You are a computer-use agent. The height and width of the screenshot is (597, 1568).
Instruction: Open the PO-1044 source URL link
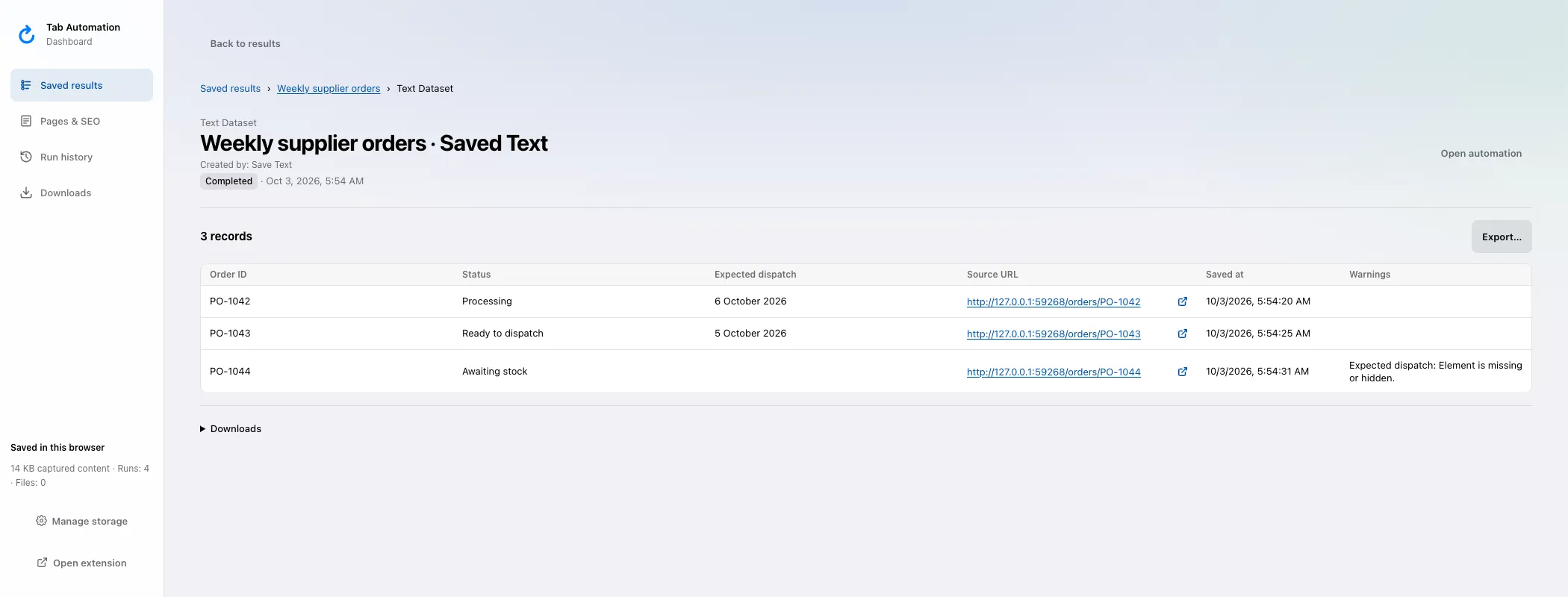point(1054,372)
